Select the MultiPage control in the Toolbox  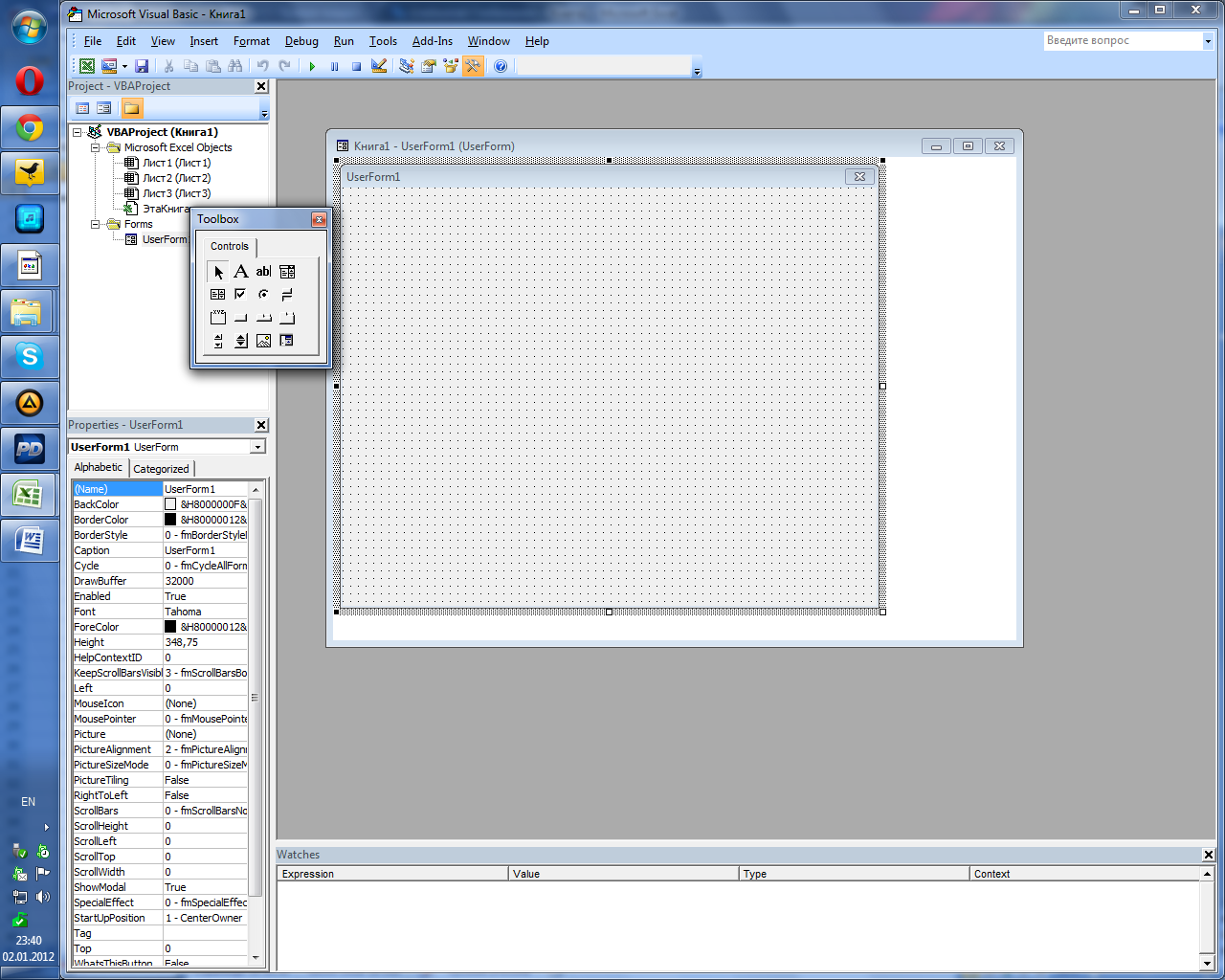click(x=287, y=318)
